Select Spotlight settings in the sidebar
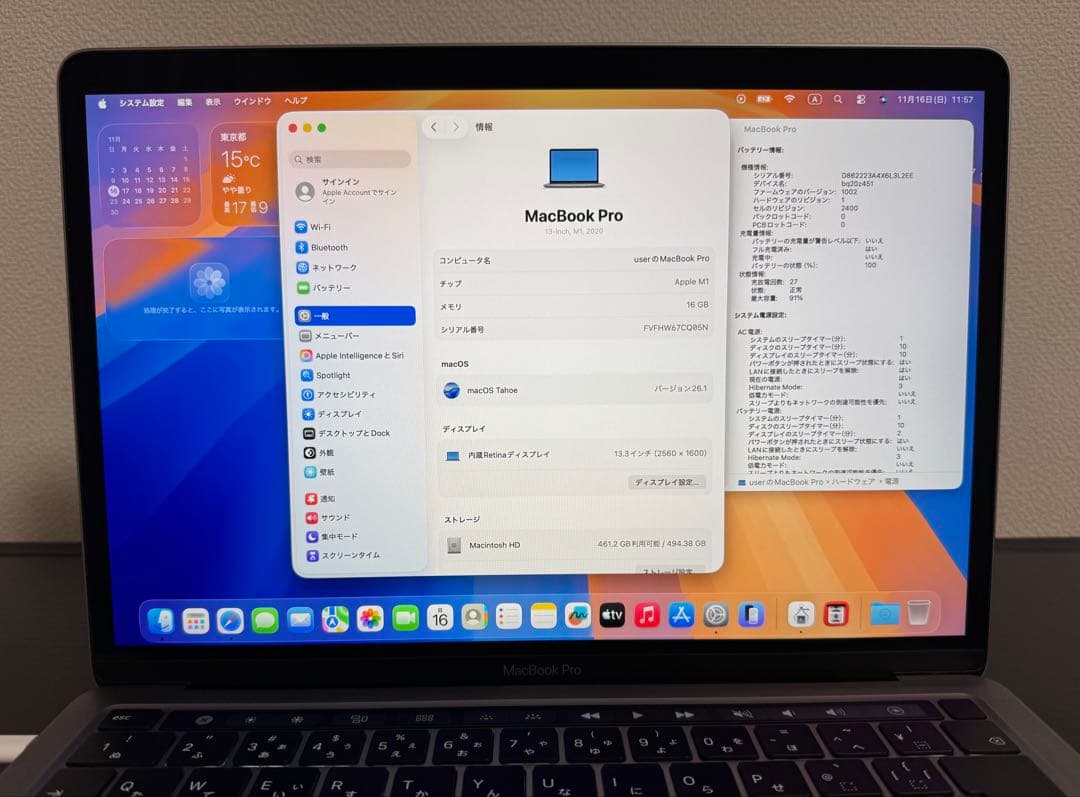 (x=337, y=374)
